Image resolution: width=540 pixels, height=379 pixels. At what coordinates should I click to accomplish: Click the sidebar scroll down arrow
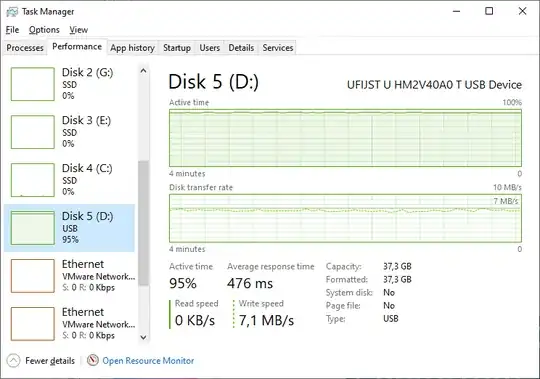[144, 337]
